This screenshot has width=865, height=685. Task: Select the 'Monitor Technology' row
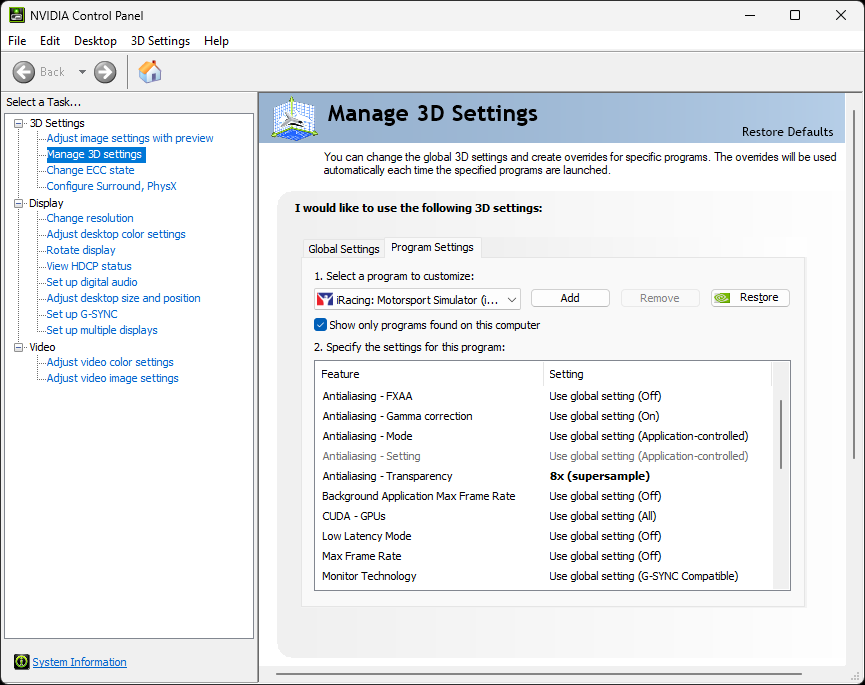(x=543, y=576)
